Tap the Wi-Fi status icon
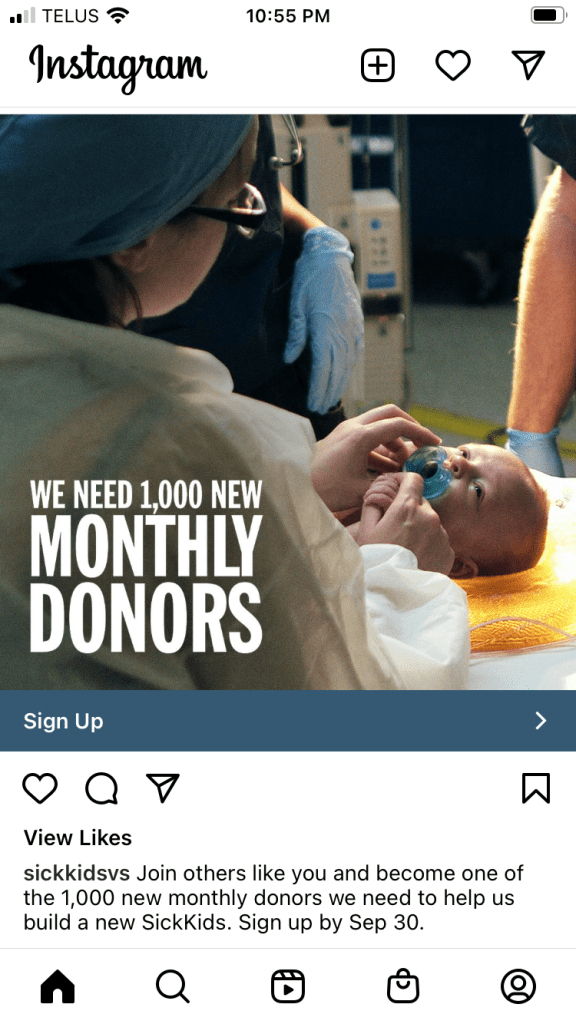Image resolution: width=576 pixels, height=1024 pixels. [x=118, y=15]
